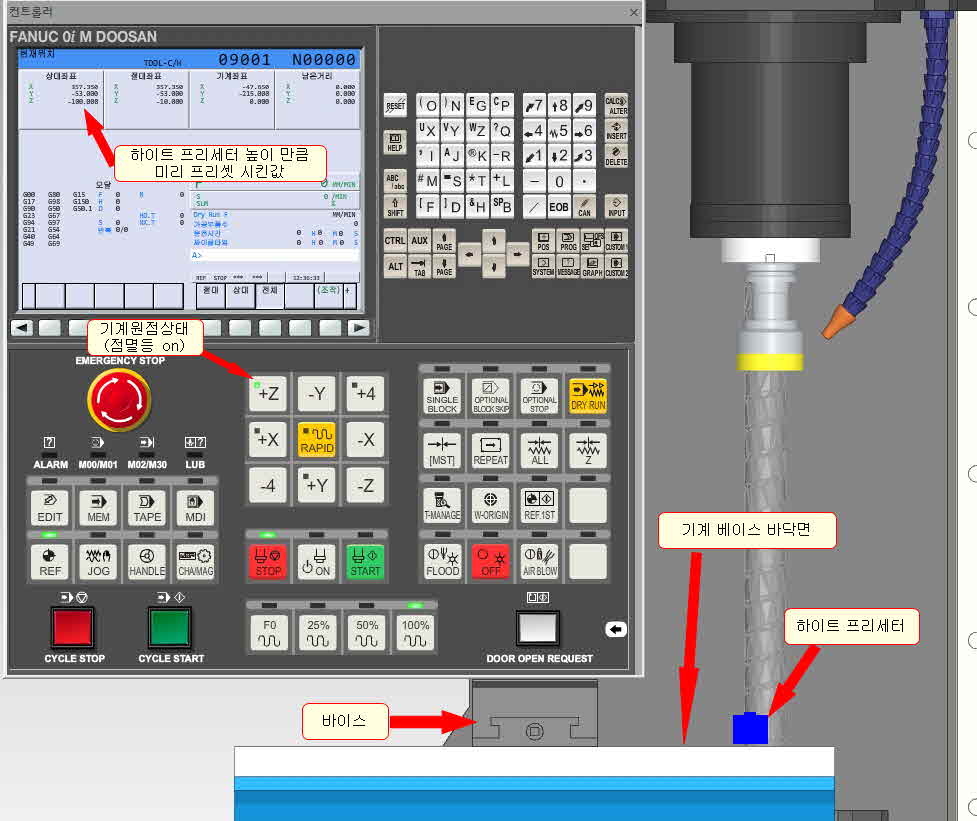Click the T-MANAGE button
The width and height of the screenshot is (977, 821).
coord(442,506)
